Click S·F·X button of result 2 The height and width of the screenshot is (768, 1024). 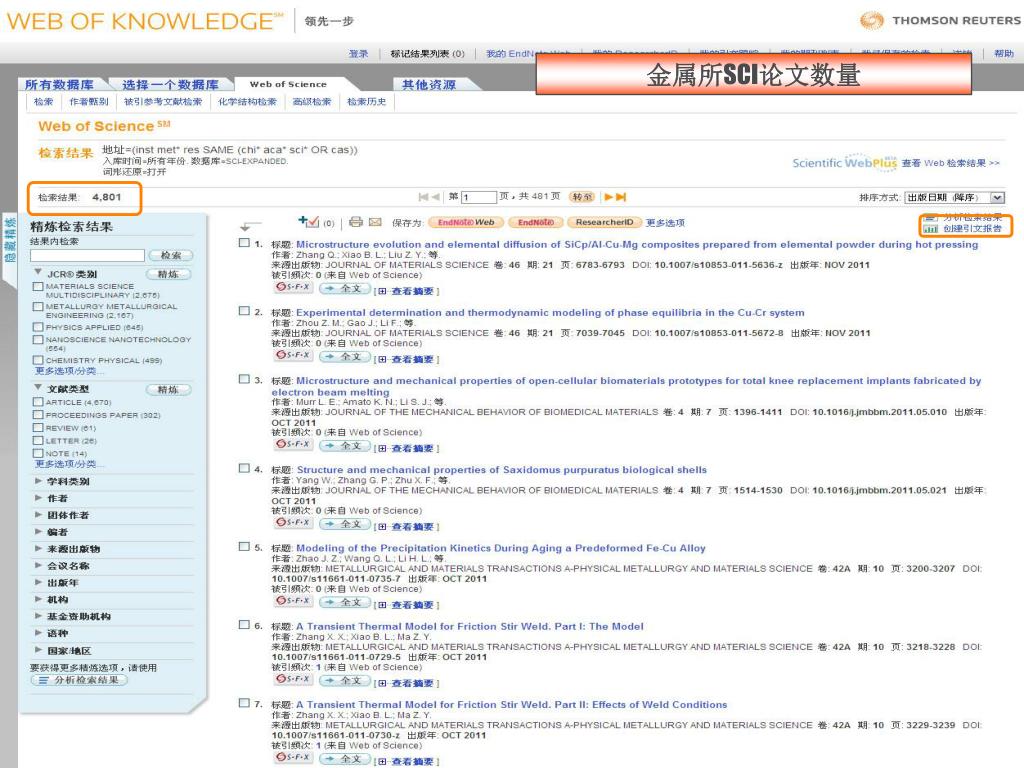pyautogui.click(x=293, y=355)
